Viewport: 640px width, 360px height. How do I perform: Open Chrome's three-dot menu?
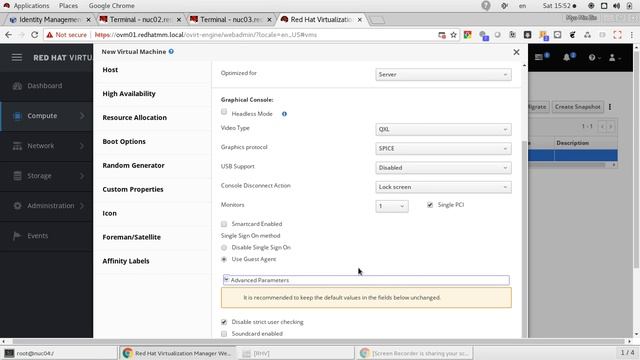pos(632,35)
